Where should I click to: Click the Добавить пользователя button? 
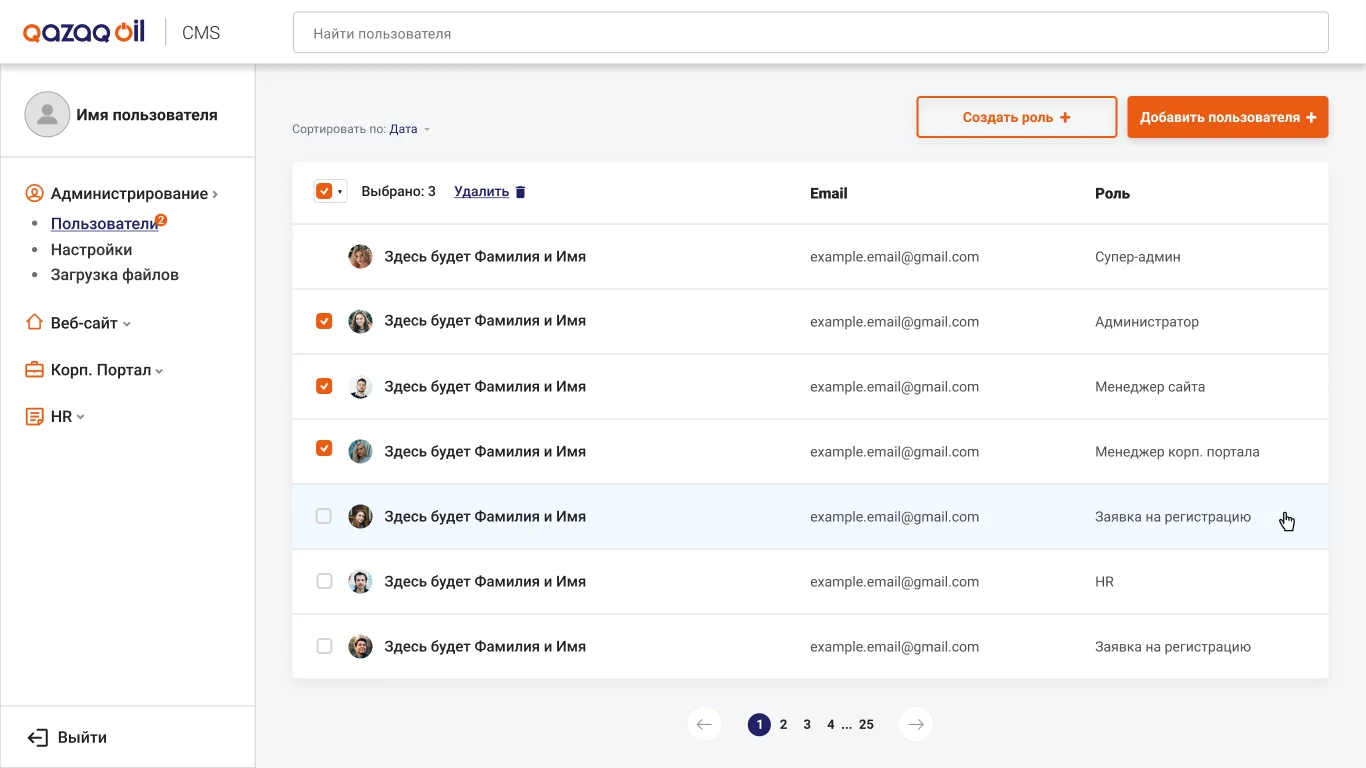tap(1228, 117)
